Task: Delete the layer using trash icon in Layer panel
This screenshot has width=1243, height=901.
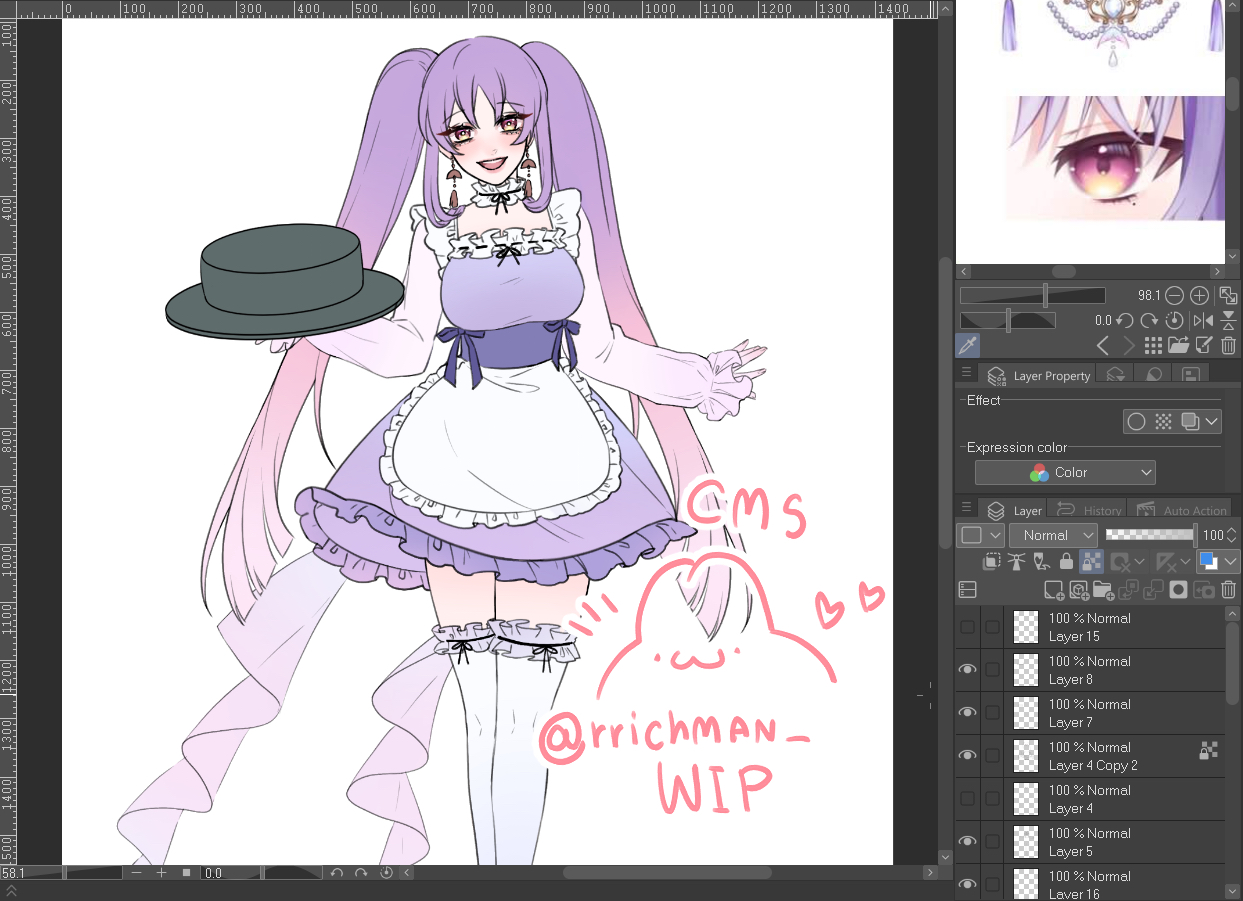Action: (1229, 590)
